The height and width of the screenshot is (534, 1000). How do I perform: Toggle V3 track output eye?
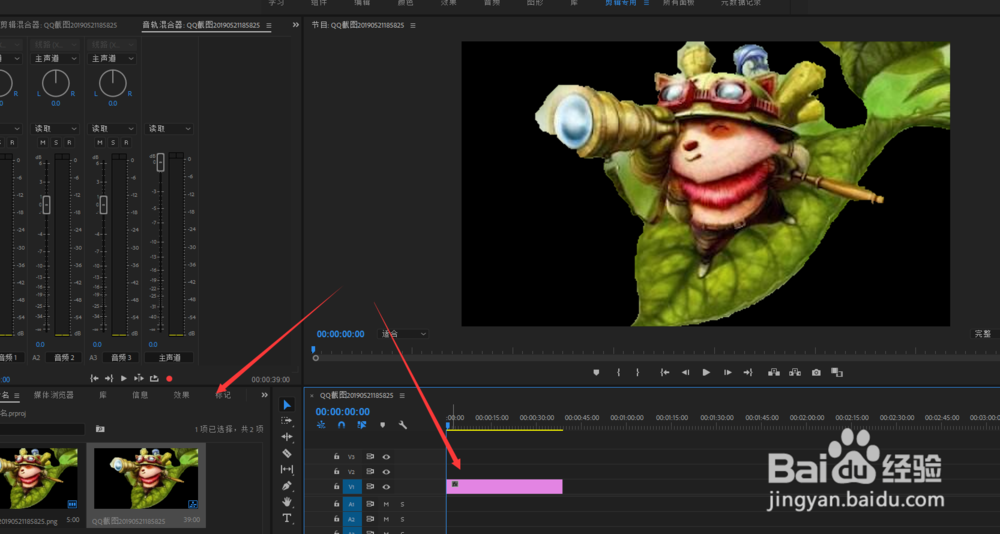point(386,457)
